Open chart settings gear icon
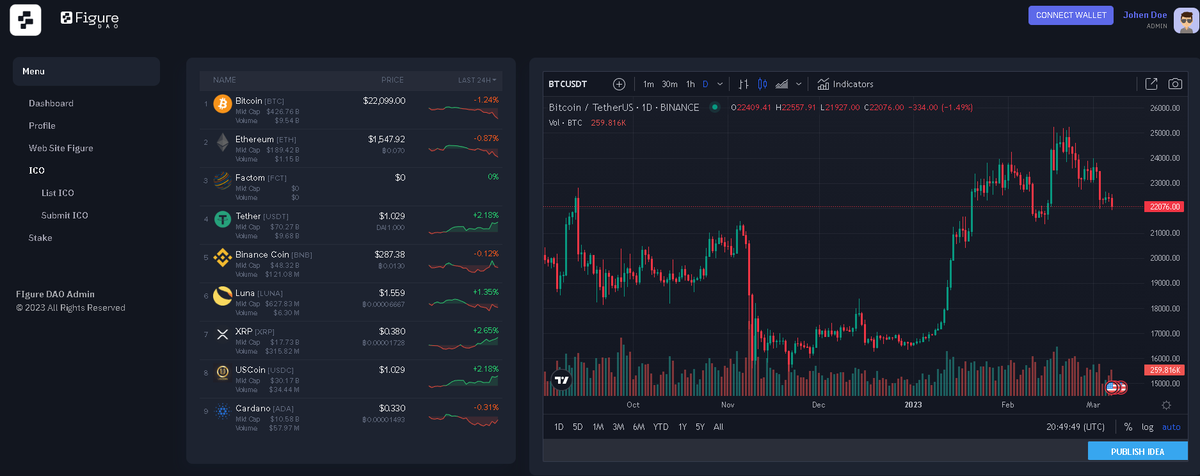The image size is (1200, 476). tap(1166, 405)
